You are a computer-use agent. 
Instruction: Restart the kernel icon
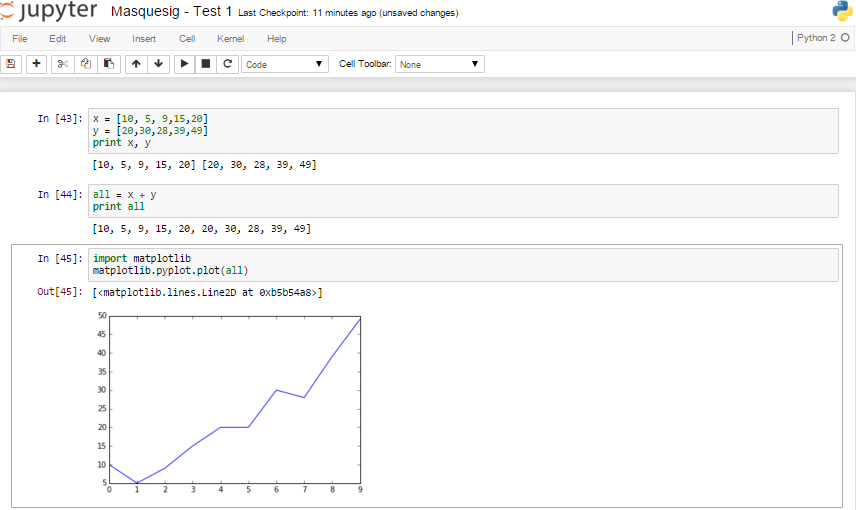[228, 64]
